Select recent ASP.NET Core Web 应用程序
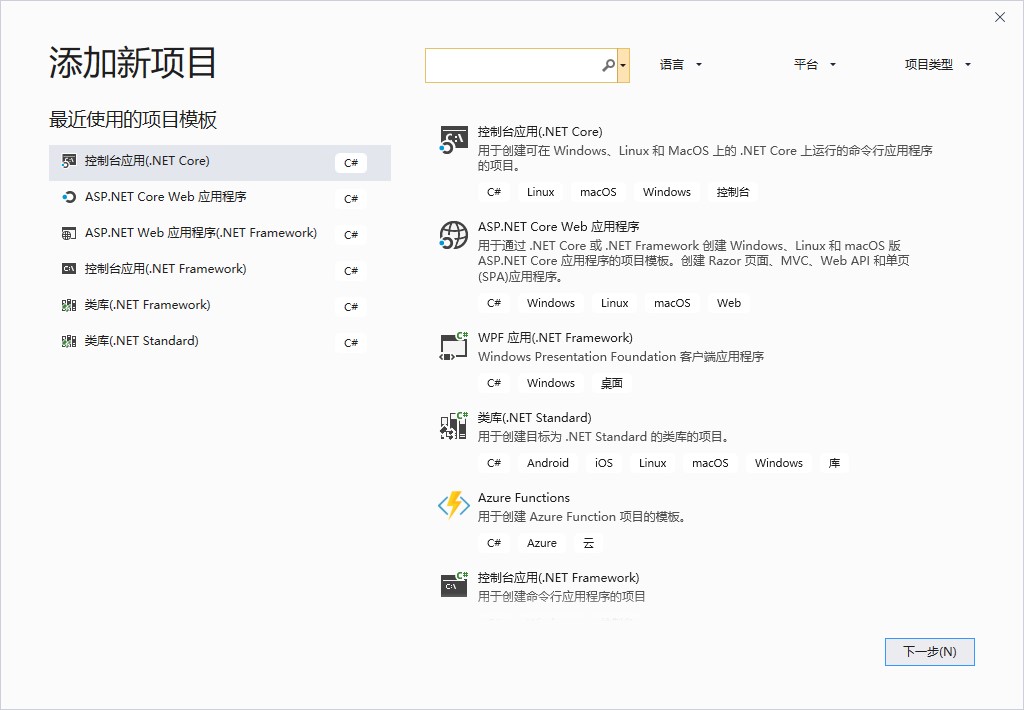The image size is (1024, 710). tap(165, 197)
